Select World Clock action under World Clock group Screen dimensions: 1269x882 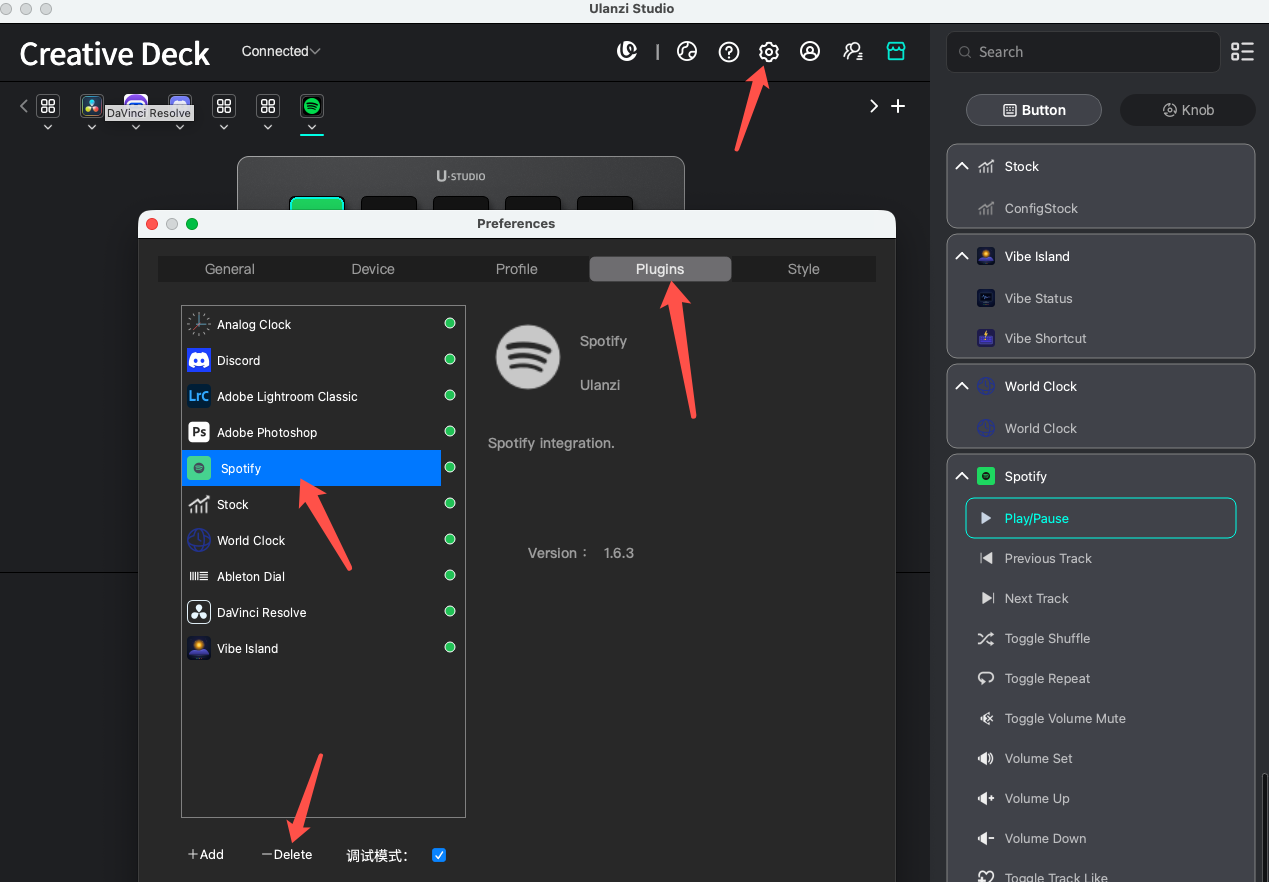tap(1101, 428)
